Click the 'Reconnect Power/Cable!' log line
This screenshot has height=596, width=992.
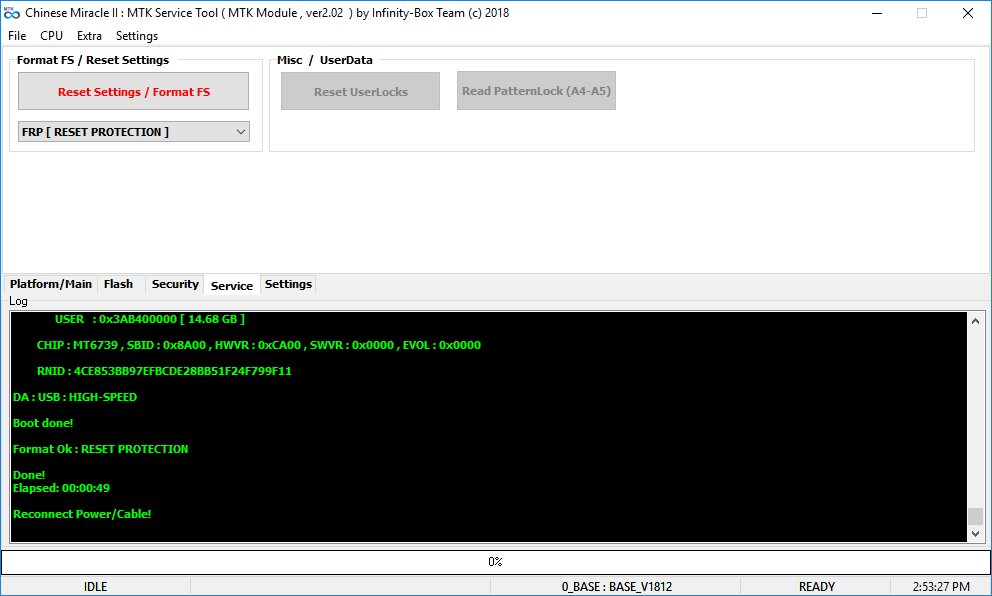[82, 514]
